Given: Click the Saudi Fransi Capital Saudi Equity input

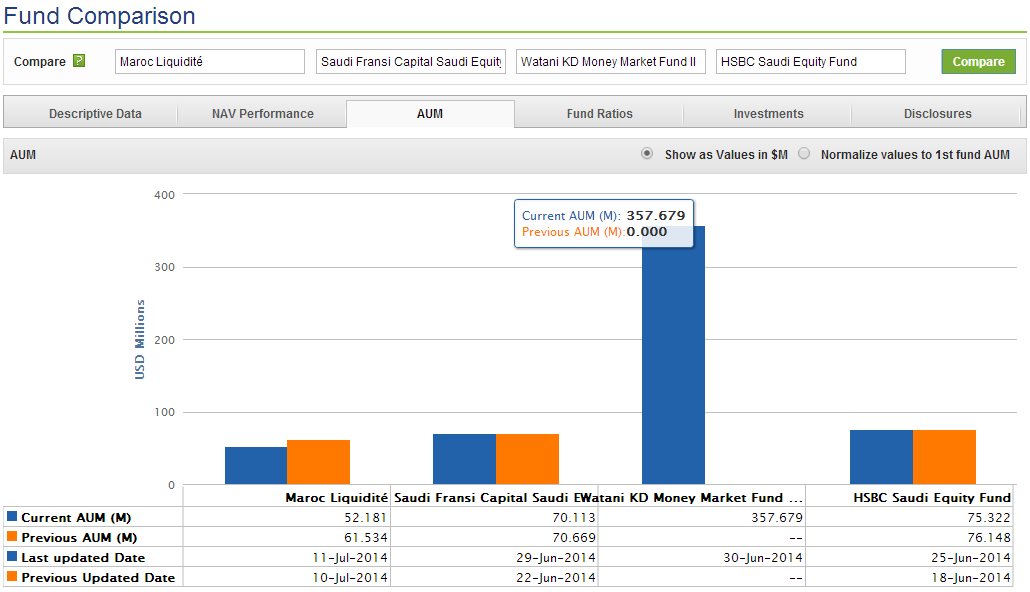Looking at the screenshot, I should [411, 62].
